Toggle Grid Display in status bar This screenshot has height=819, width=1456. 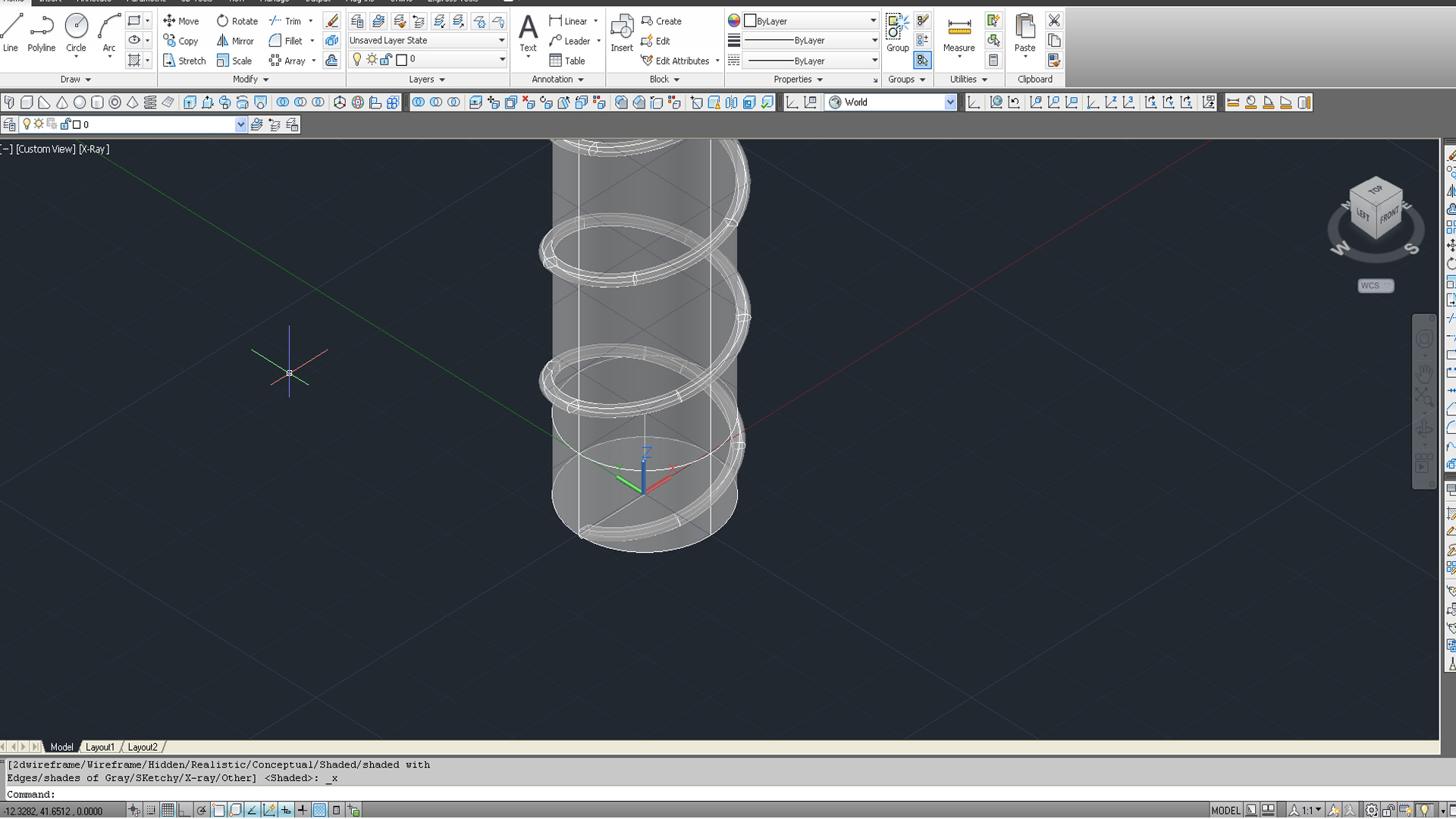pyautogui.click(x=168, y=810)
